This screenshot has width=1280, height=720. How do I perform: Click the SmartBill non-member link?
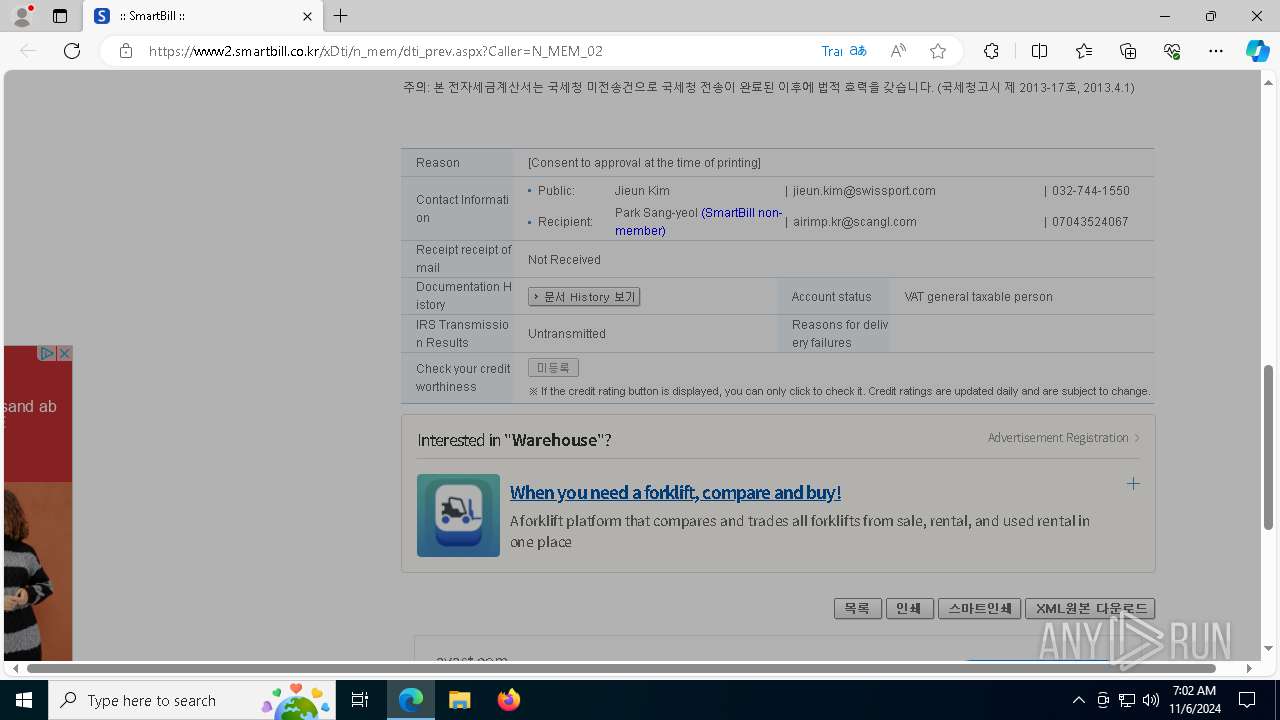[x=698, y=222]
